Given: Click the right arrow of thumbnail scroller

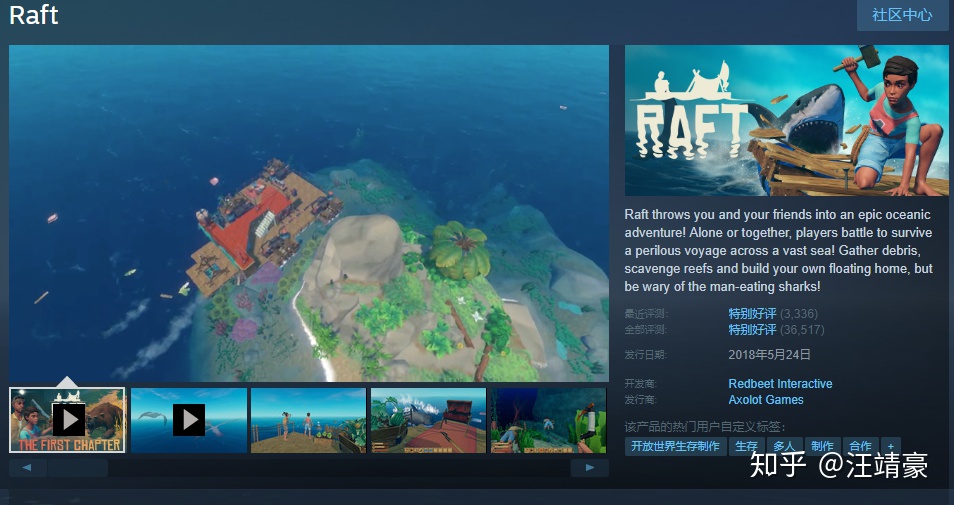Looking at the screenshot, I should 590,468.
